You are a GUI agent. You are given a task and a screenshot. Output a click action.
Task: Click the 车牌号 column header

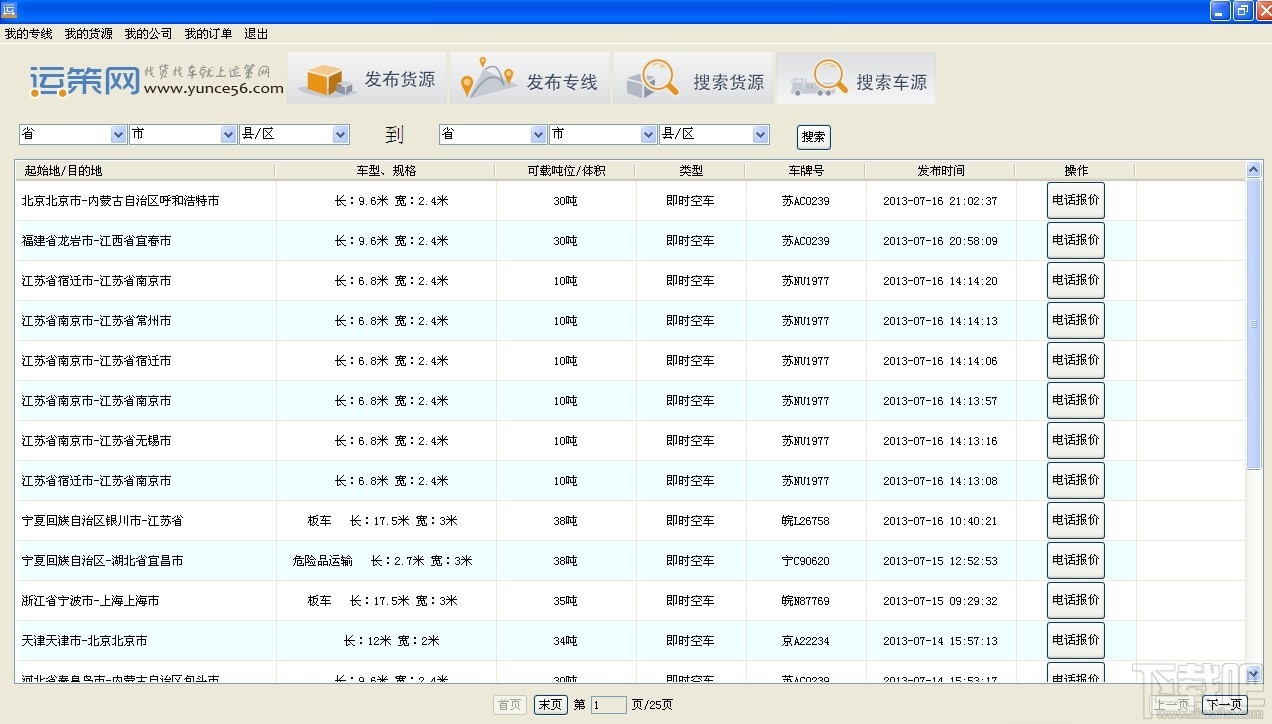pos(805,171)
